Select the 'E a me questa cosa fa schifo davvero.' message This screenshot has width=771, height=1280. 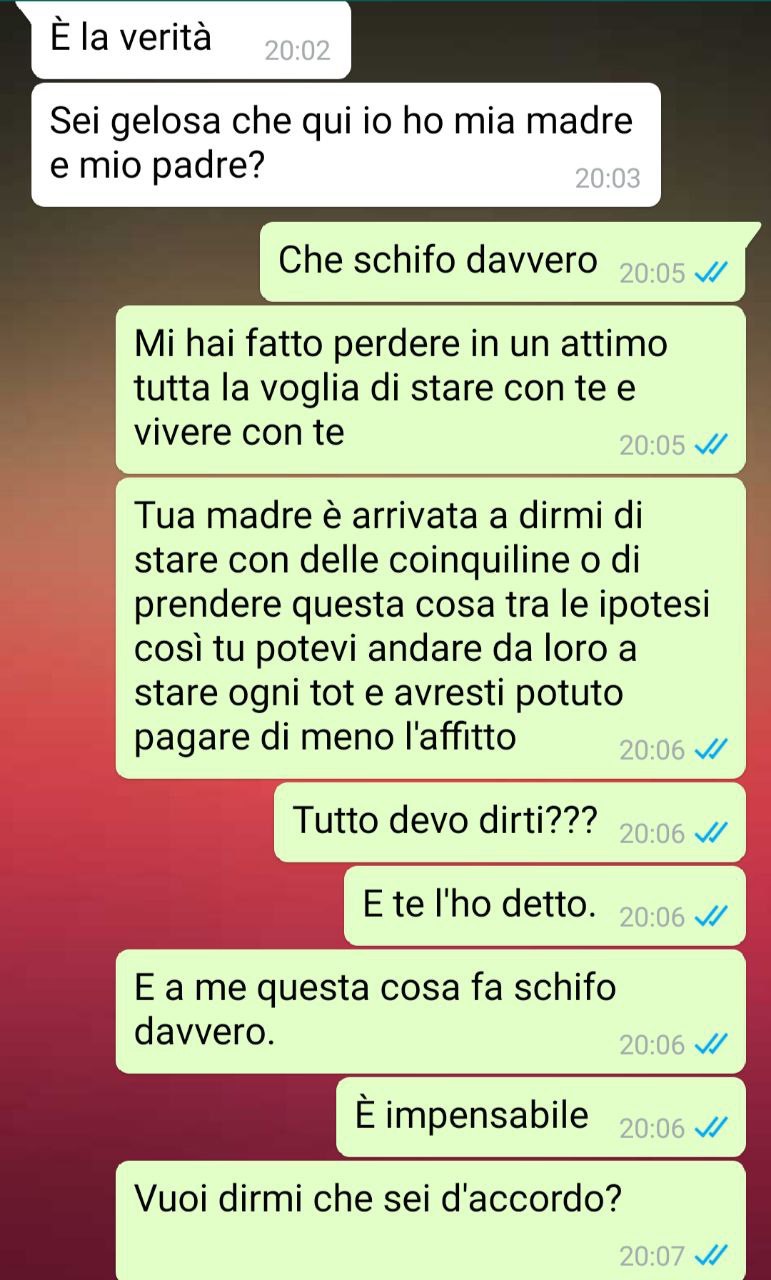(x=431, y=1011)
